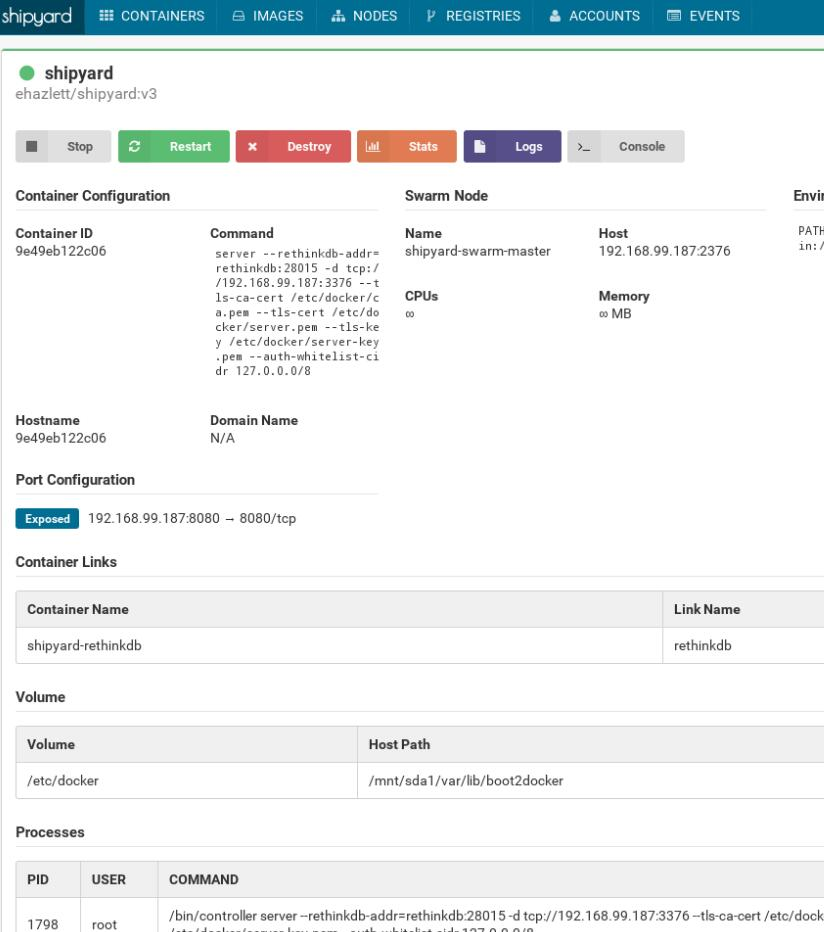
Task: Click the green running status indicator
Action: (27, 73)
